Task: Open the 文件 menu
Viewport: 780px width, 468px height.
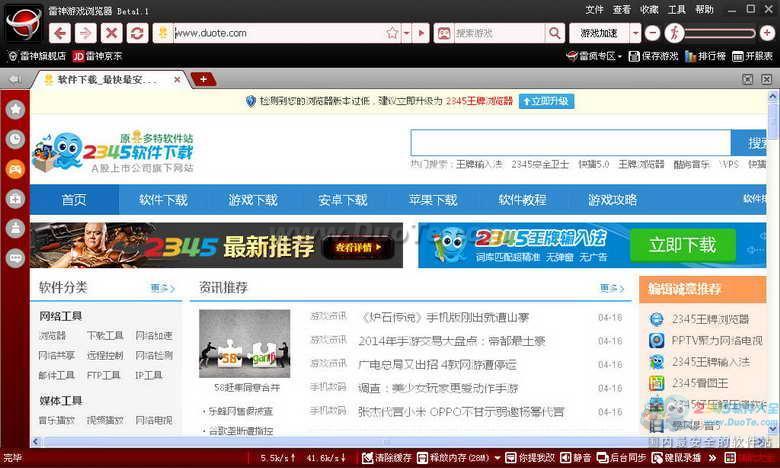Action: point(594,9)
